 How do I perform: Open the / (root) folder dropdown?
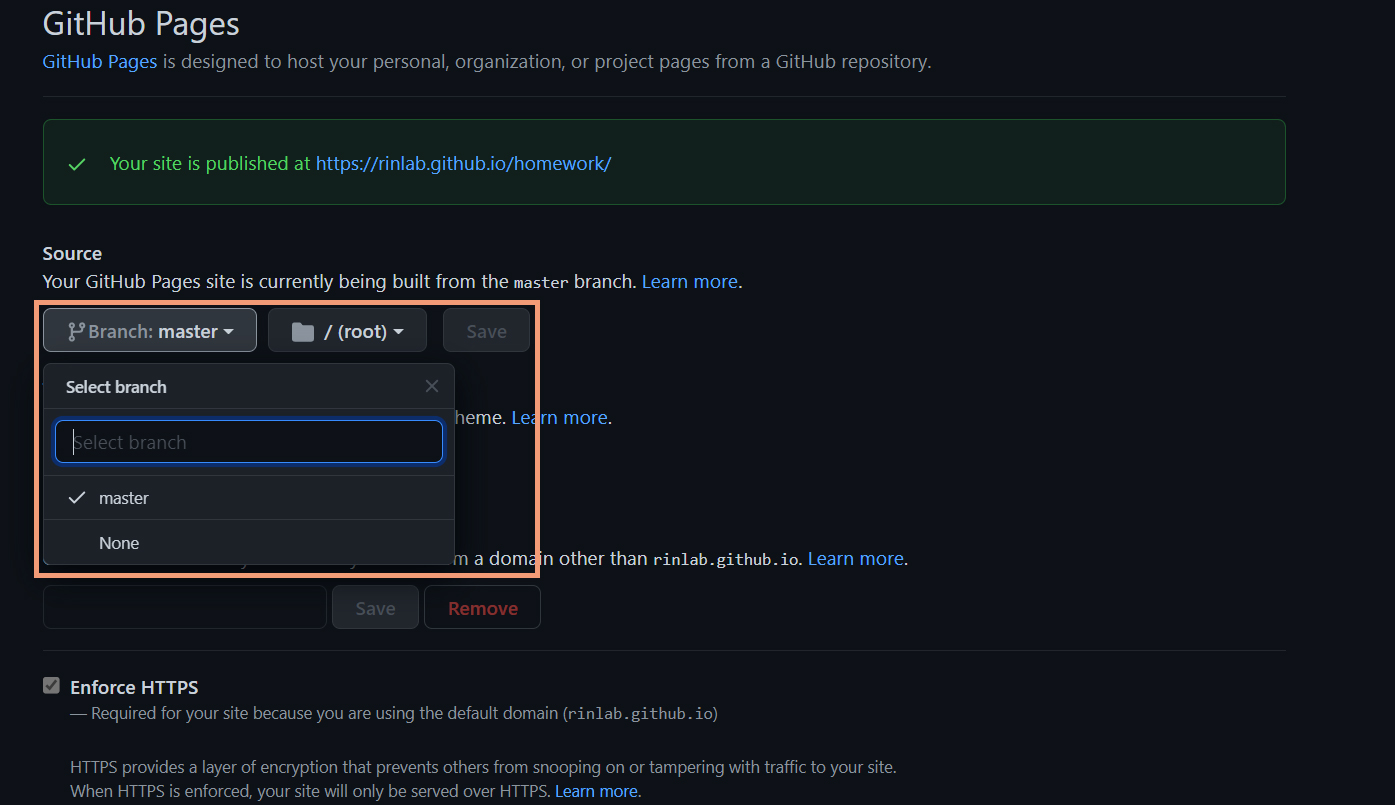pos(347,331)
